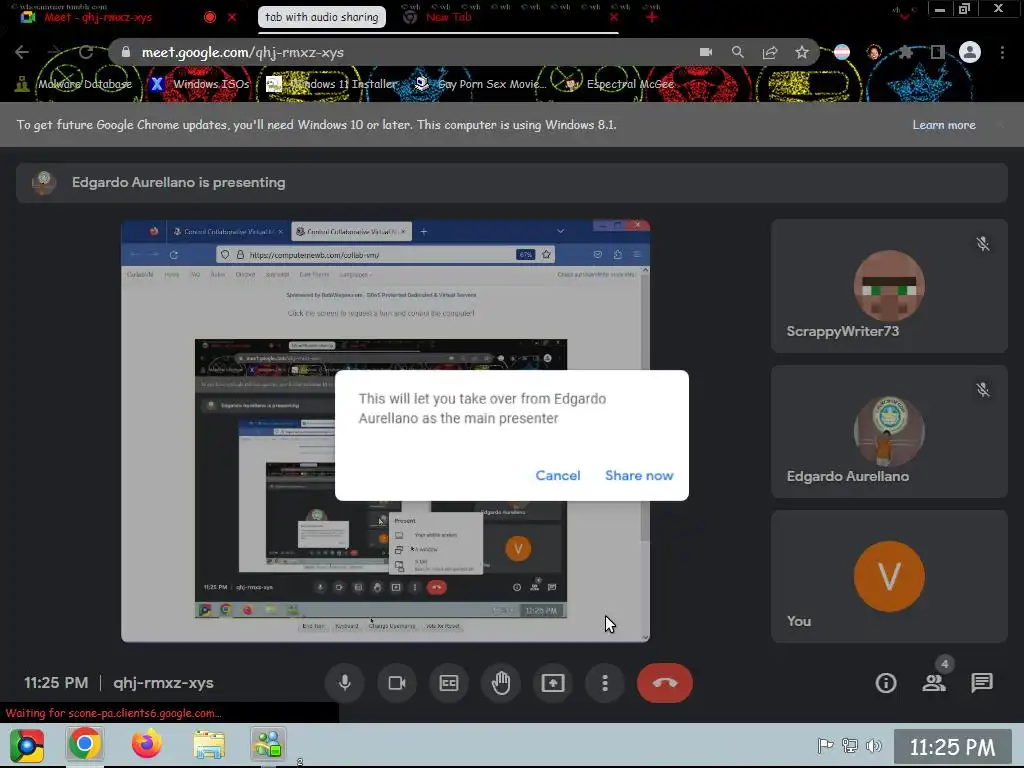Open Extensions puzzle-piece icon
Screen dimensions: 1024x768
tap(906, 52)
